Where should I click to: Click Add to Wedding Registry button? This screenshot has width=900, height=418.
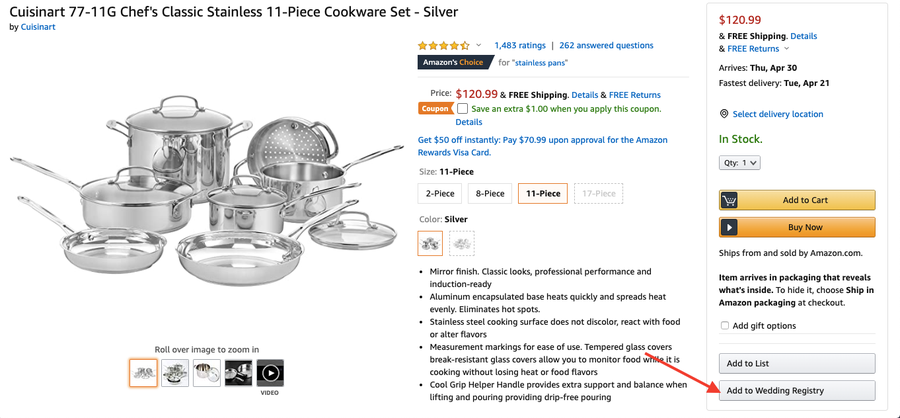(x=797, y=390)
